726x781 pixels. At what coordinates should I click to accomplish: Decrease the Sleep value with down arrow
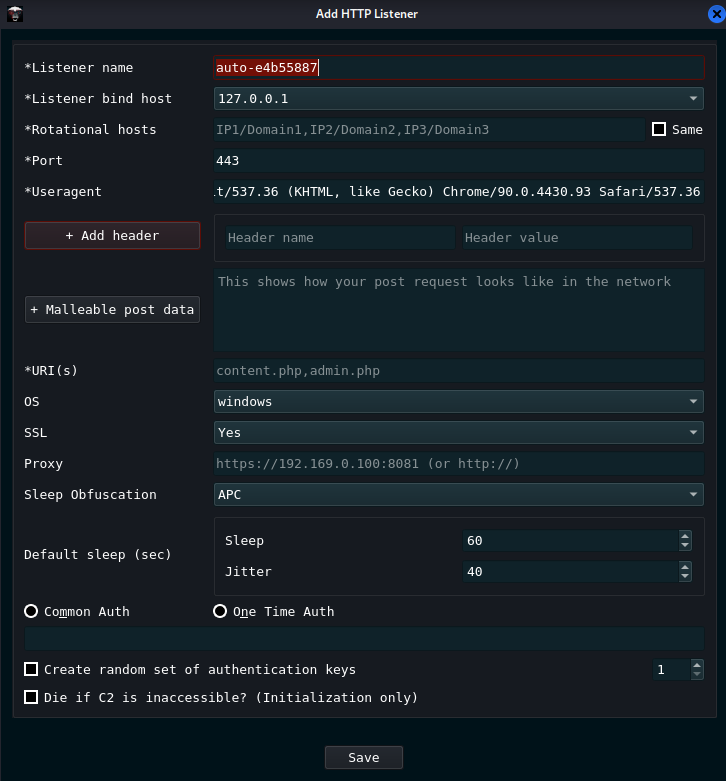click(685, 545)
